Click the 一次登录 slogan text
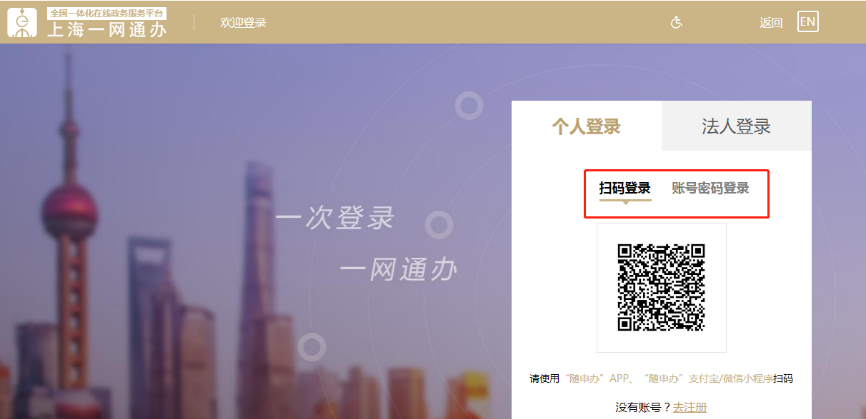This screenshot has width=866, height=419. [335, 217]
